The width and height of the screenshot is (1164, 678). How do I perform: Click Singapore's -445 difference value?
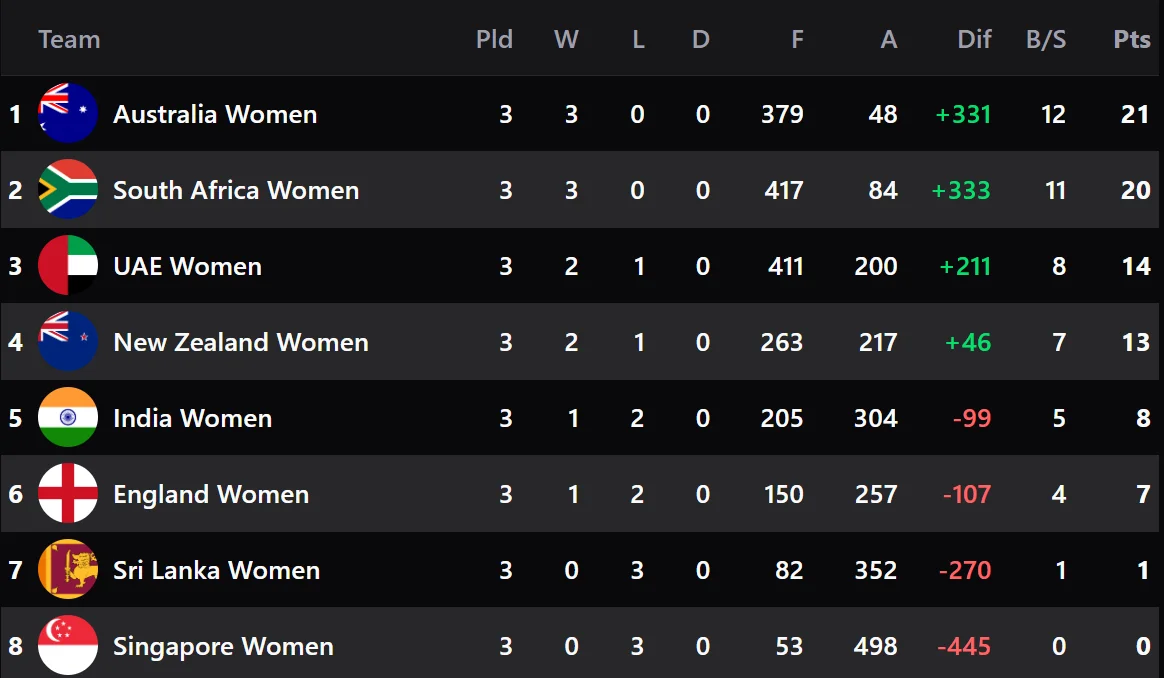964,646
